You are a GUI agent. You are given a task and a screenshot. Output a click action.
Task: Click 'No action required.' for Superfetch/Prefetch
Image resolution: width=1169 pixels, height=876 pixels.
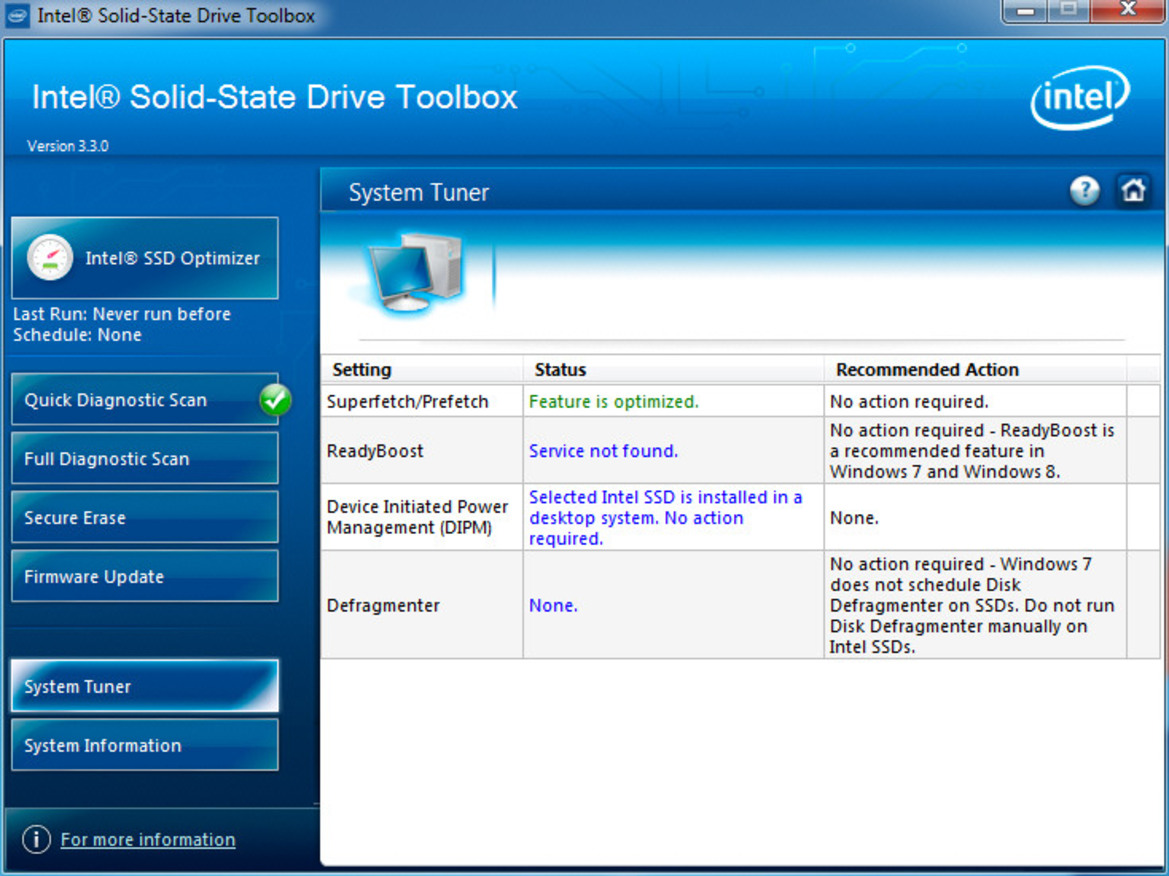coord(909,402)
